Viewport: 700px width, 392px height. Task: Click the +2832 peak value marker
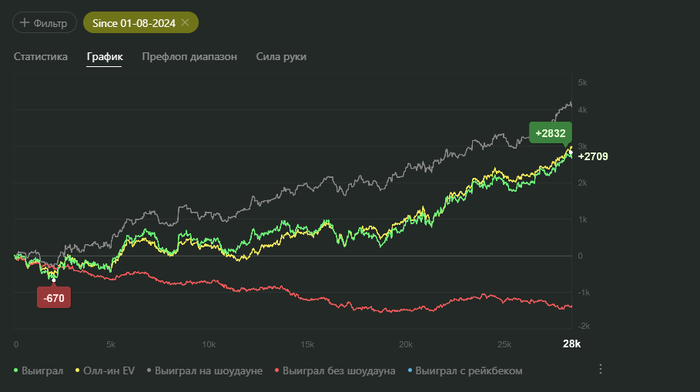coord(550,133)
